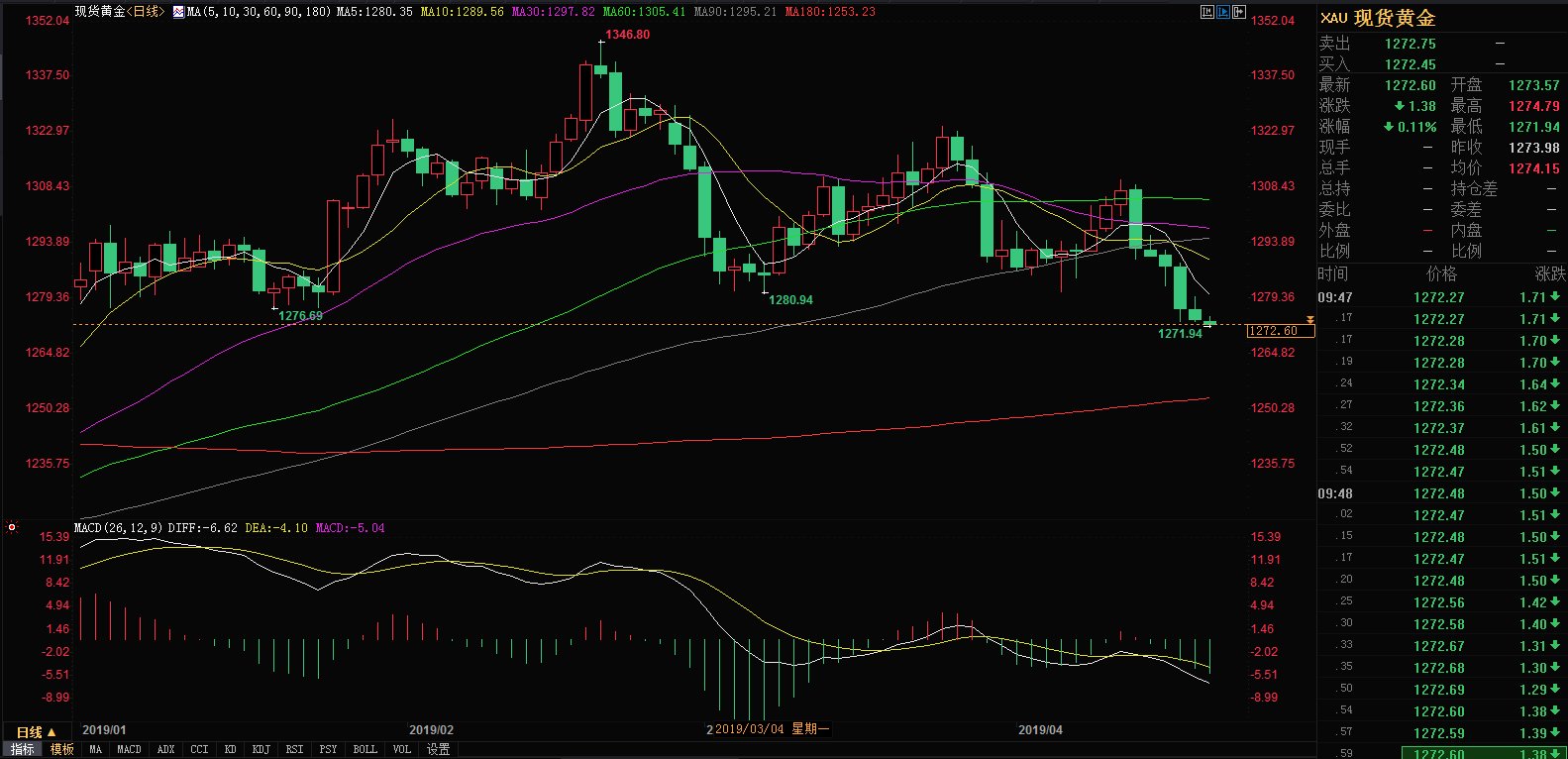Click the XAU 现货黄金 quote panel header
The height and width of the screenshot is (759, 1568).
[x=1378, y=18]
